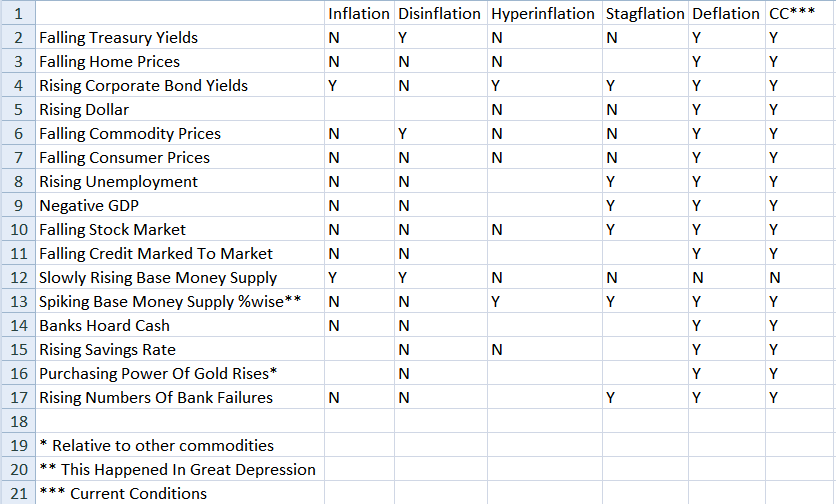Click 'Rising Numbers Of Bank Failures' cell
Image resolution: width=836 pixels, height=504 pixels.
coord(156,398)
